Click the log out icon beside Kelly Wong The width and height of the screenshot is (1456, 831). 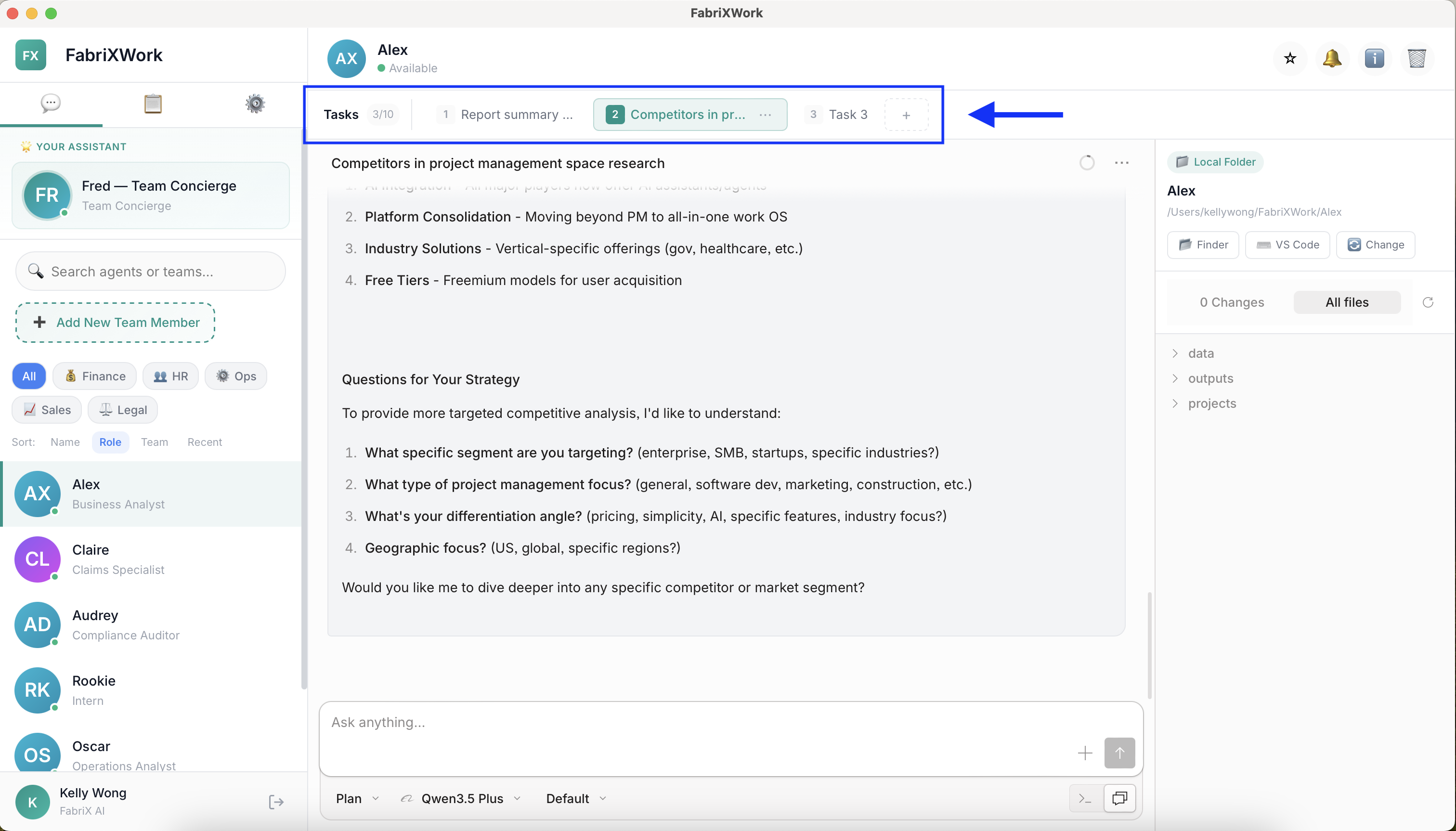point(276,802)
